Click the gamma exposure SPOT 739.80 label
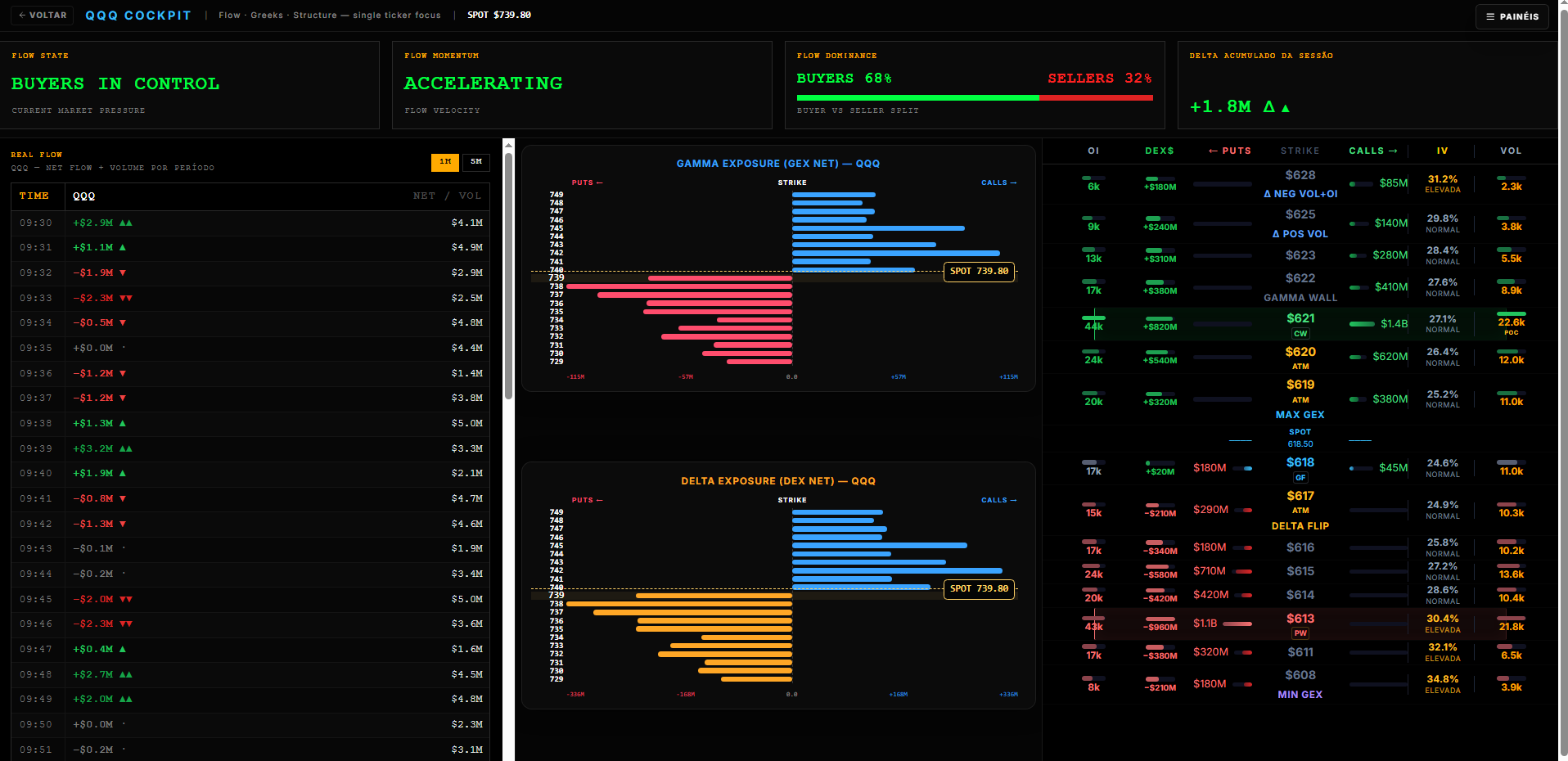 pos(979,272)
